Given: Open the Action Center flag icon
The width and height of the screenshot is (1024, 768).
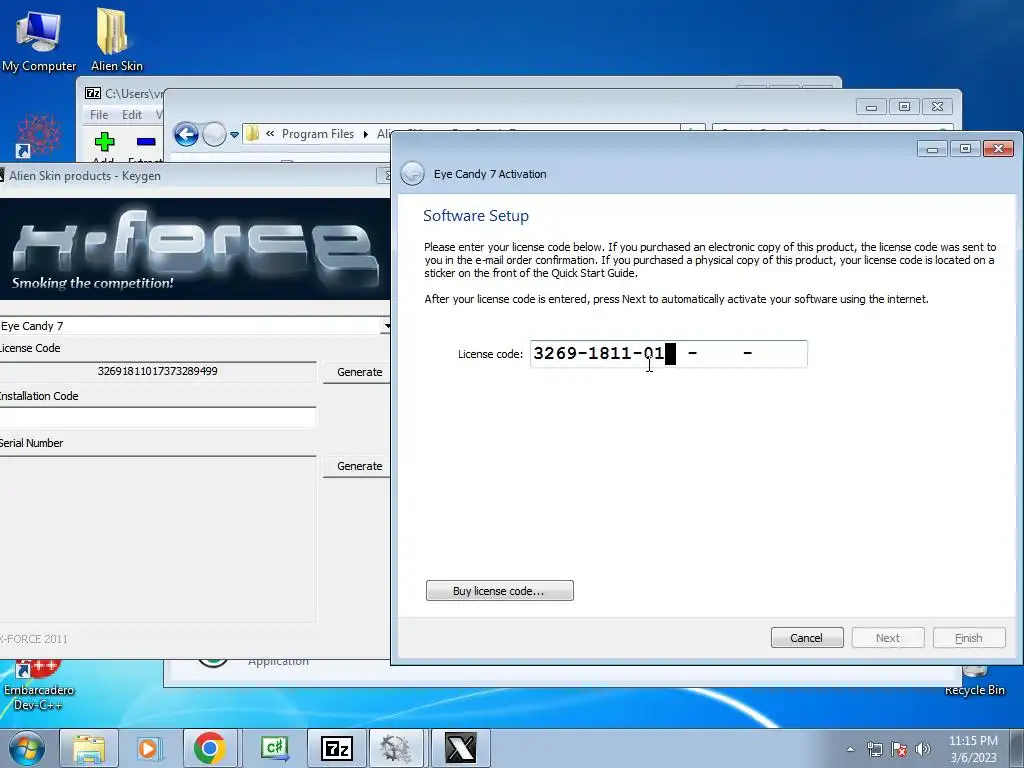Looking at the screenshot, I should click(x=899, y=749).
